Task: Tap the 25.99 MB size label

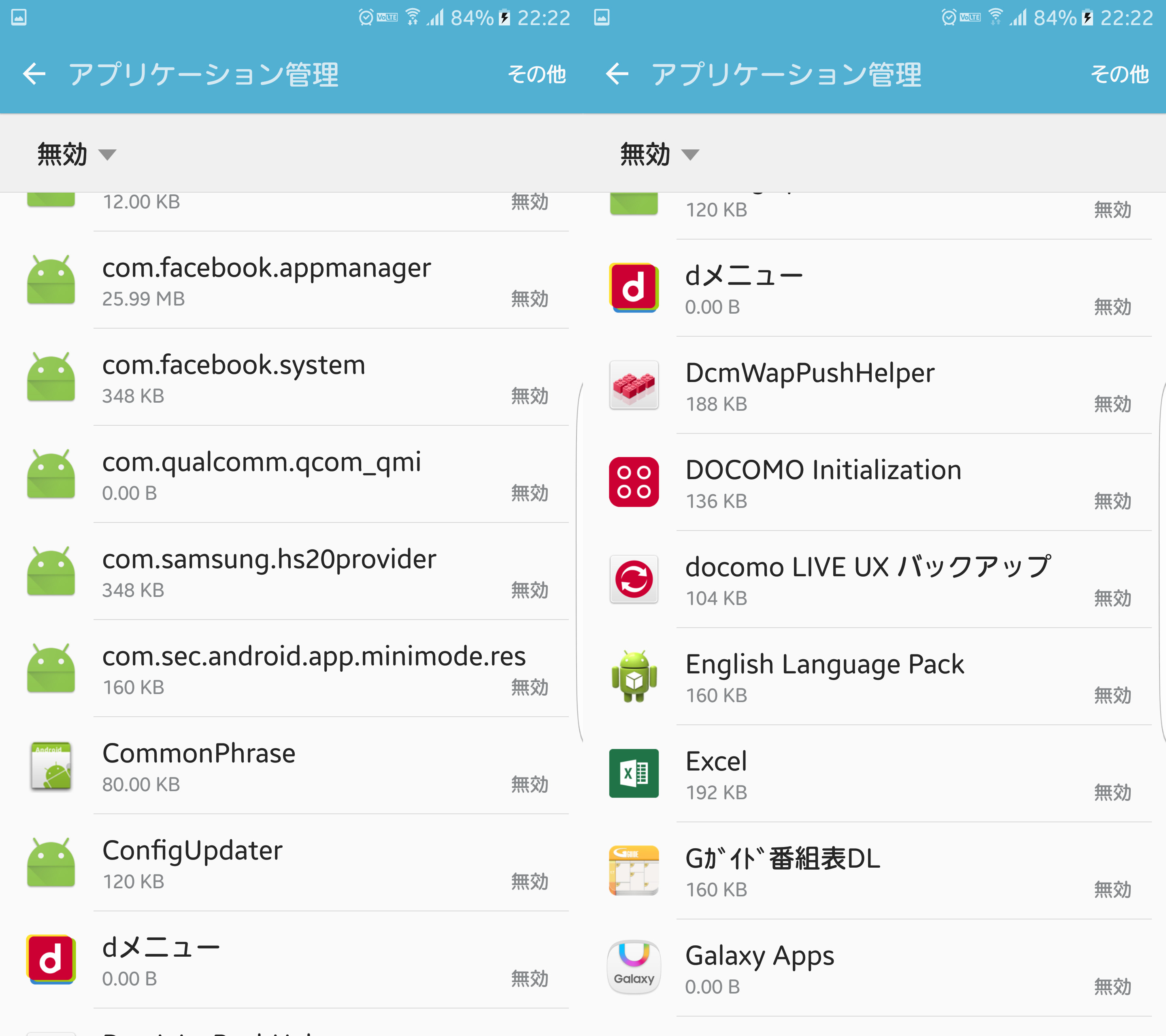Action: pyautogui.click(x=143, y=299)
